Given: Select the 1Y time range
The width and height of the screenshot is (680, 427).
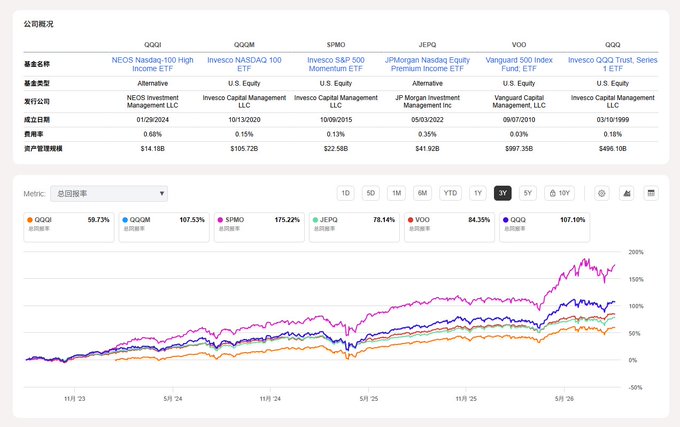Looking at the screenshot, I should pyautogui.click(x=477, y=193).
